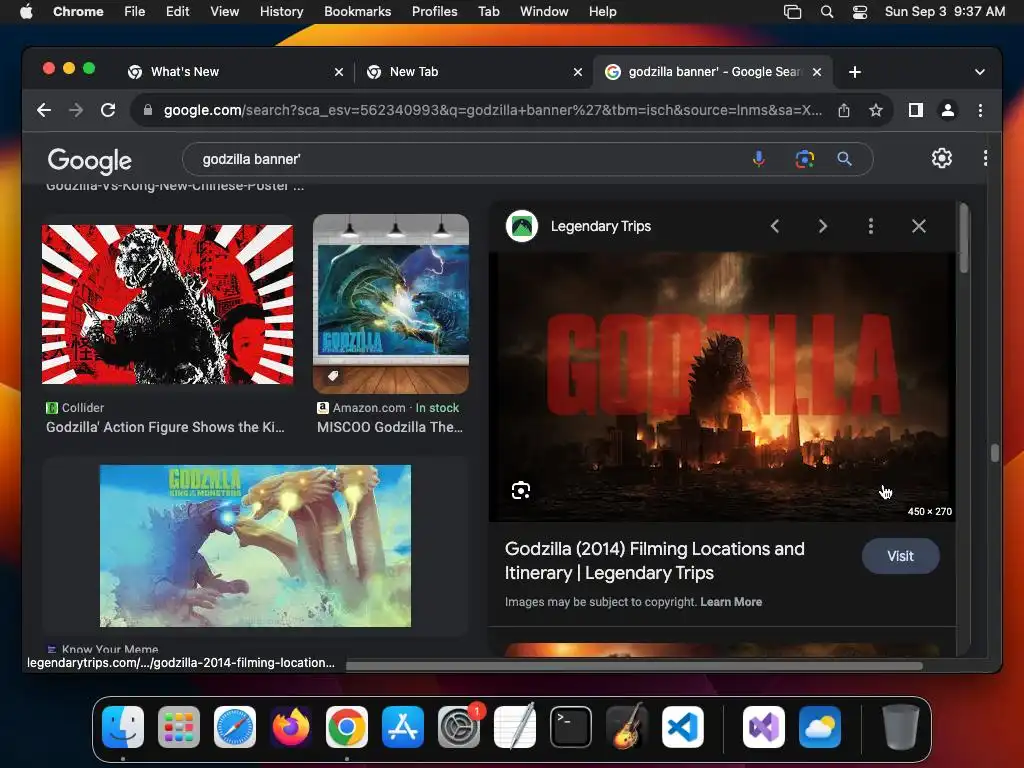
Task: Click the horizontal scrollbar at bottom
Action: tap(634, 666)
